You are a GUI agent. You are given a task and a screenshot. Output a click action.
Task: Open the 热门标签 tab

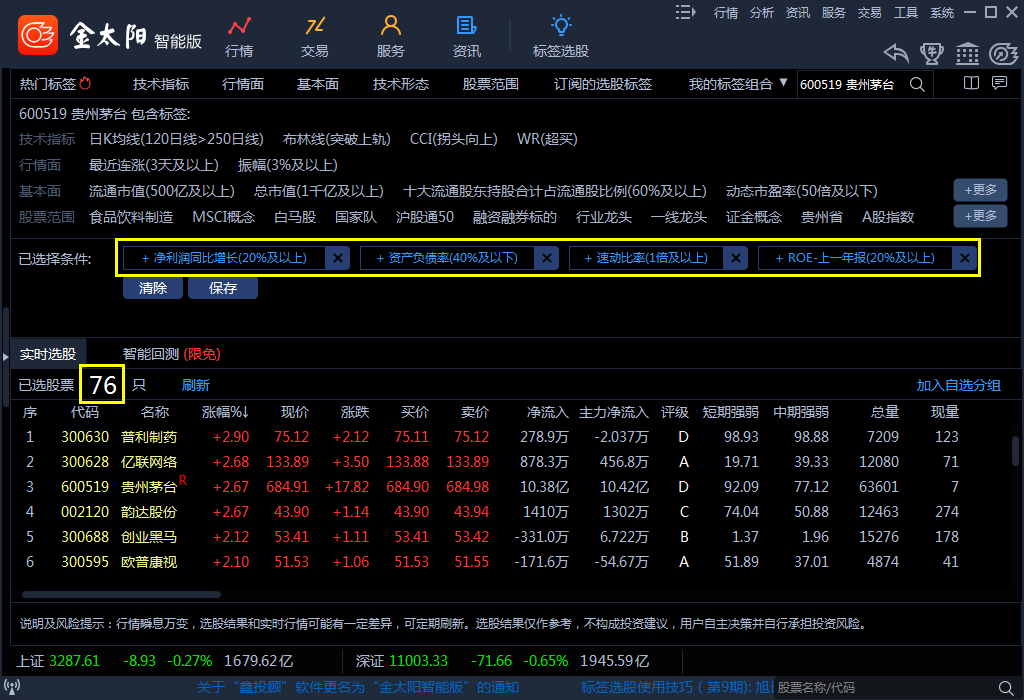click(55, 84)
